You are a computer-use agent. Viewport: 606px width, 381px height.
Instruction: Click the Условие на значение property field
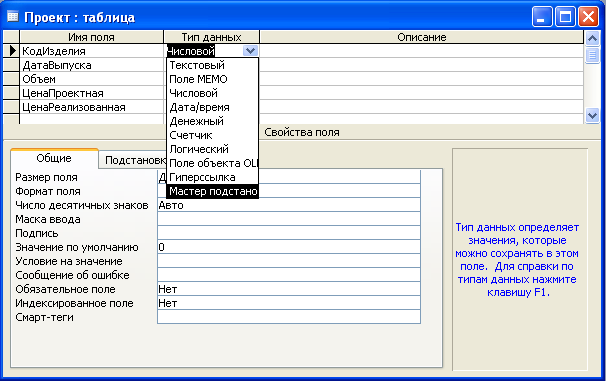289,261
